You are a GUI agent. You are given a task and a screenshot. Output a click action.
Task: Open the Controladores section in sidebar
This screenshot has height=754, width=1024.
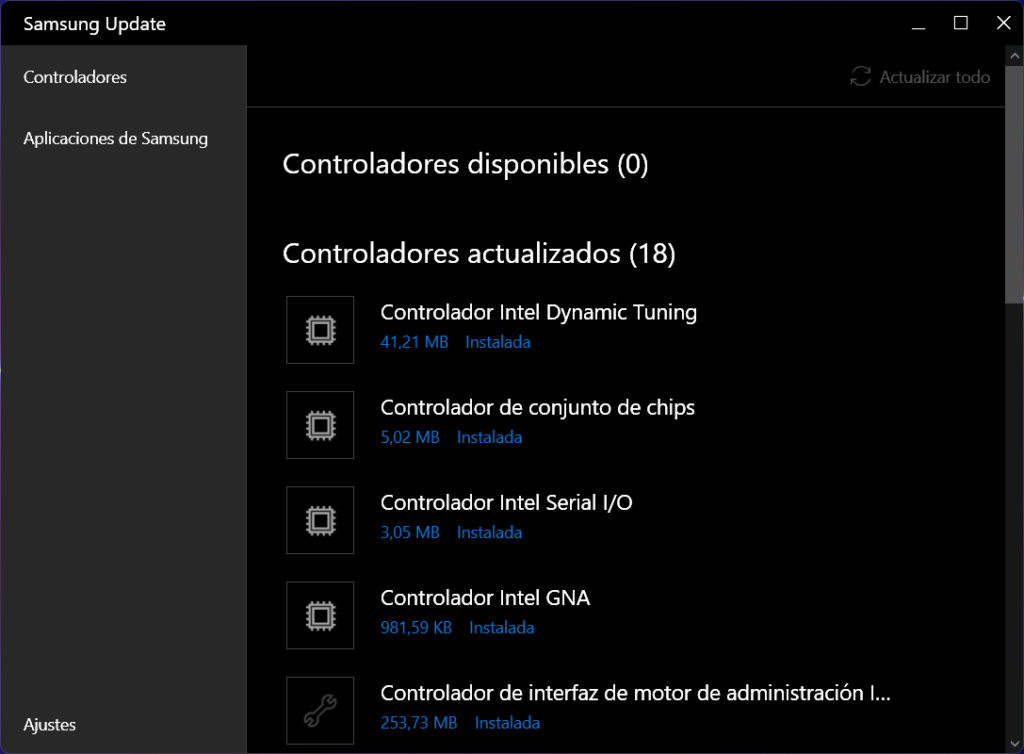point(75,77)
